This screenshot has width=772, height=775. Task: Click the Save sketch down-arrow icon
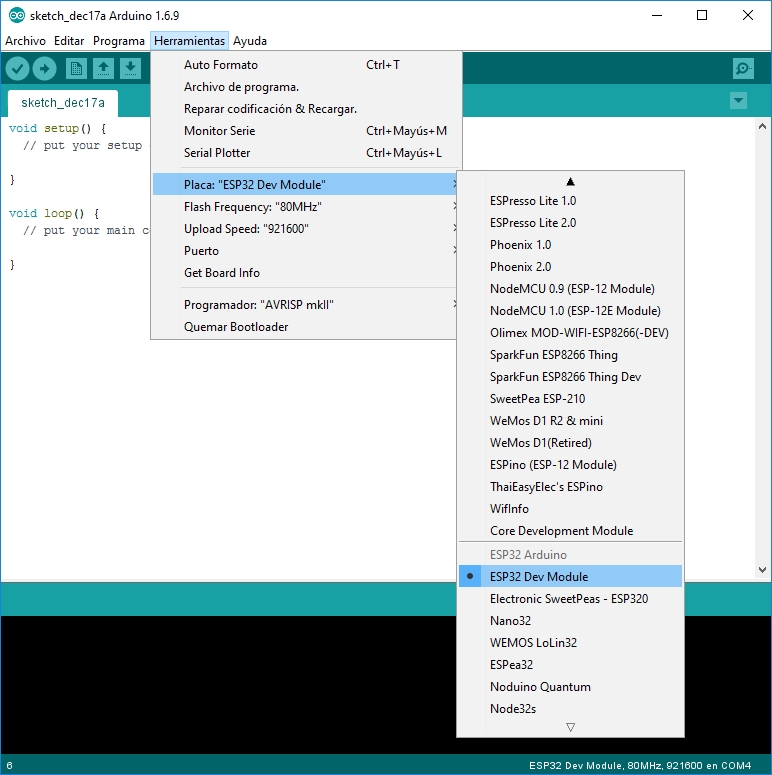[x=130, y=69]
